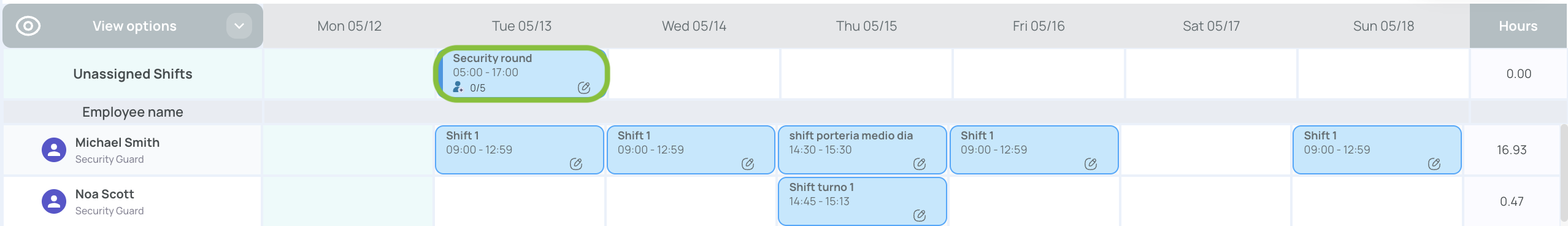Viewport: 1568px width, 226px height.
Task: Edit Michael Smith's Friday Shift 1
Action: (1090, 164)
